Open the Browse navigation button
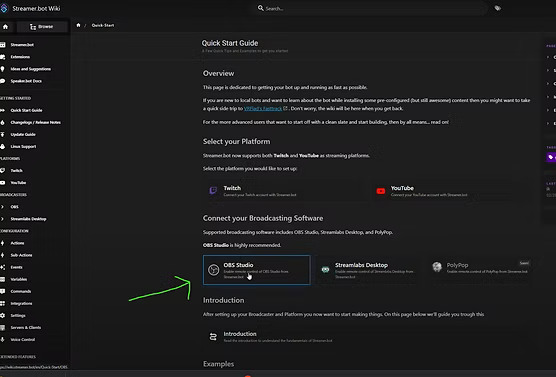Image resolution: width=556 pixels, height=377 pixels. click(42, 27)
